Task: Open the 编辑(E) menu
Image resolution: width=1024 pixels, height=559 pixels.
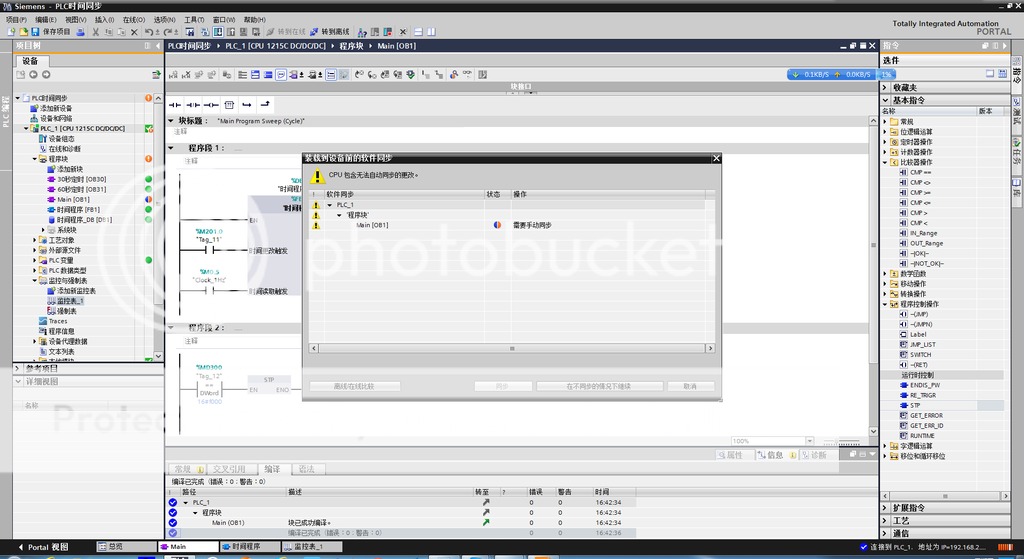Action: point(46,19)
